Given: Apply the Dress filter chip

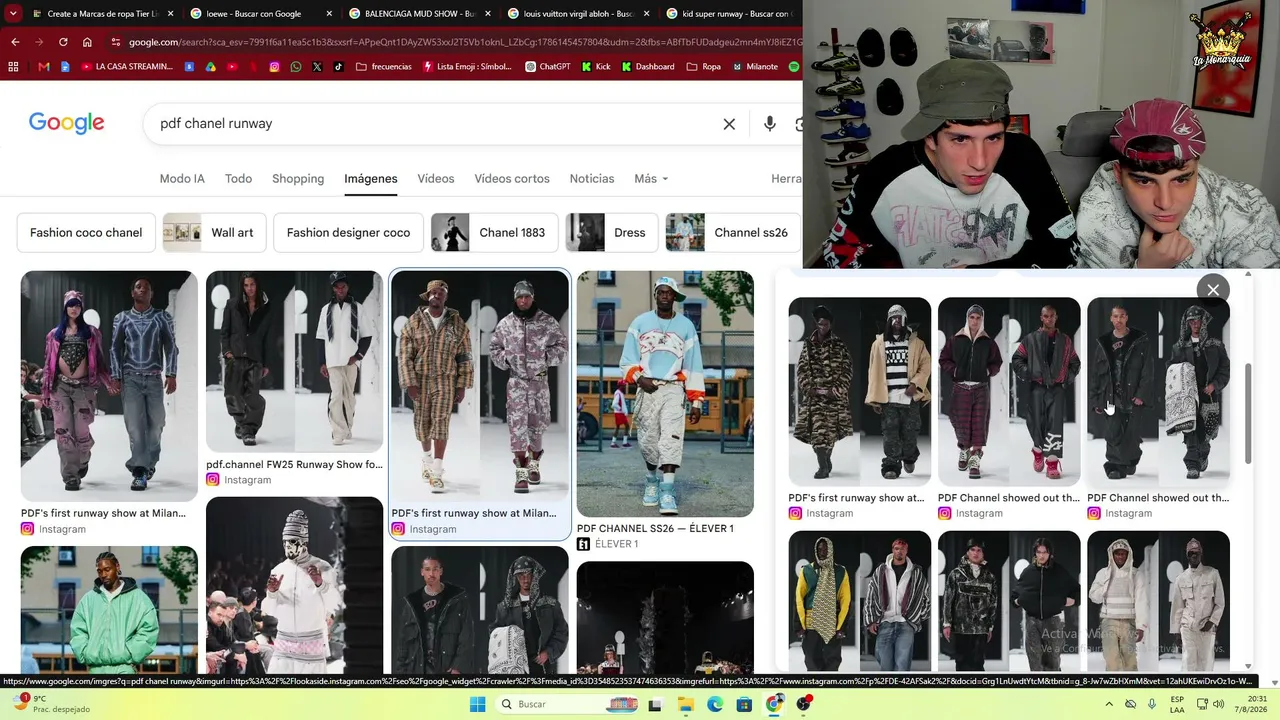Looking at the screenshot, I should 611,232.
